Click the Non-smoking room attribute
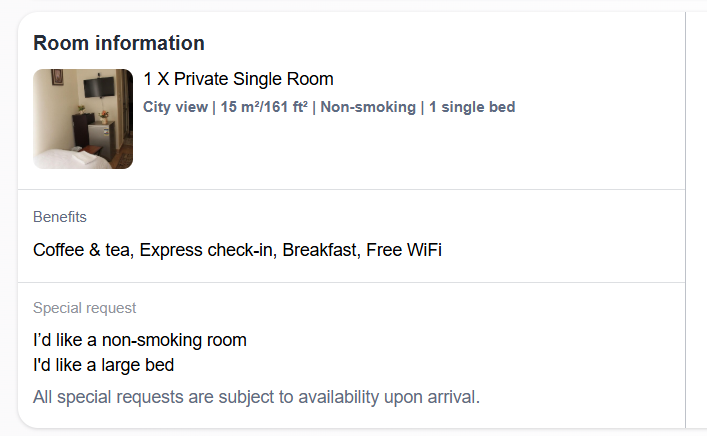This screenshot has width=707, height=436. (368, 107)
